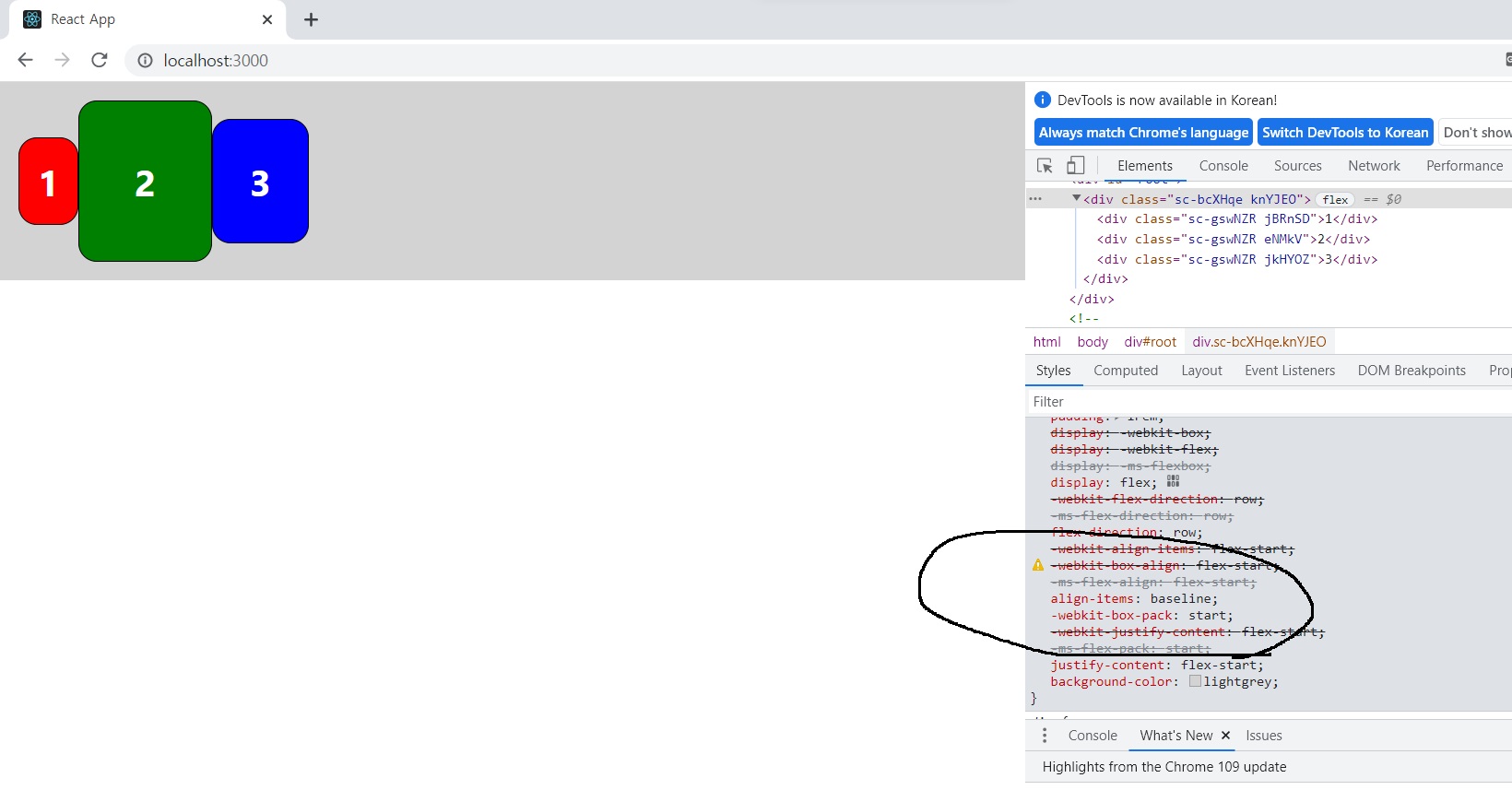Select the Layout sidebar tab
This screenshot has width=1512, height=790.
pos(1201,371)
